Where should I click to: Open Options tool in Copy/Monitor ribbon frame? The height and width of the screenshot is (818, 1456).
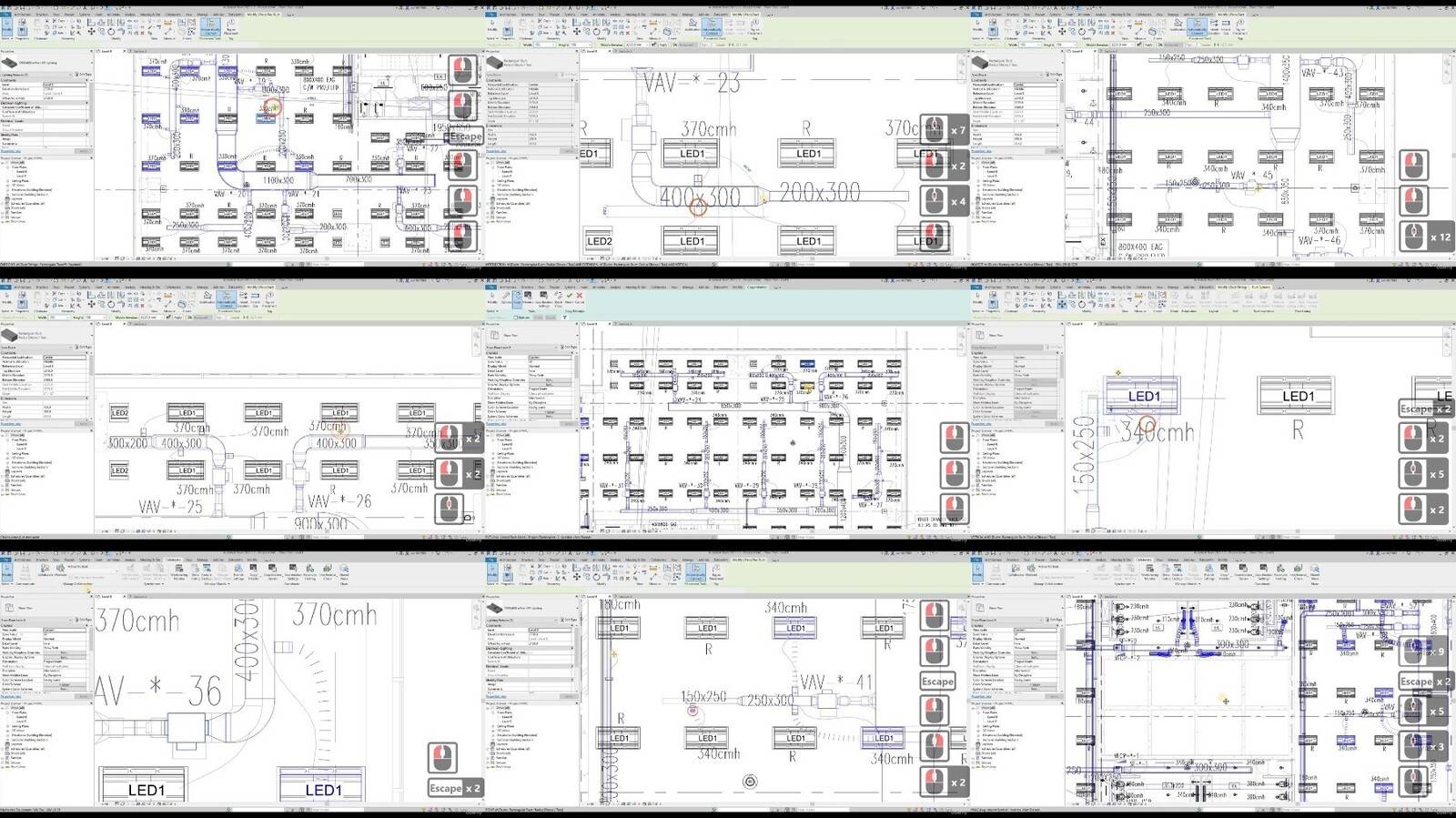(506, 297)
